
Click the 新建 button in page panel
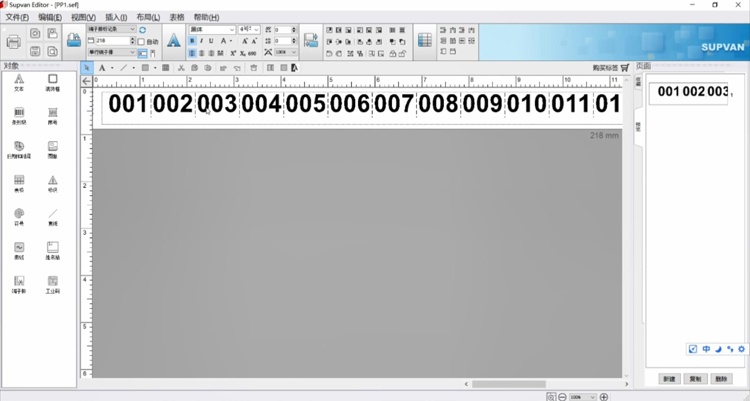point(670,379)
